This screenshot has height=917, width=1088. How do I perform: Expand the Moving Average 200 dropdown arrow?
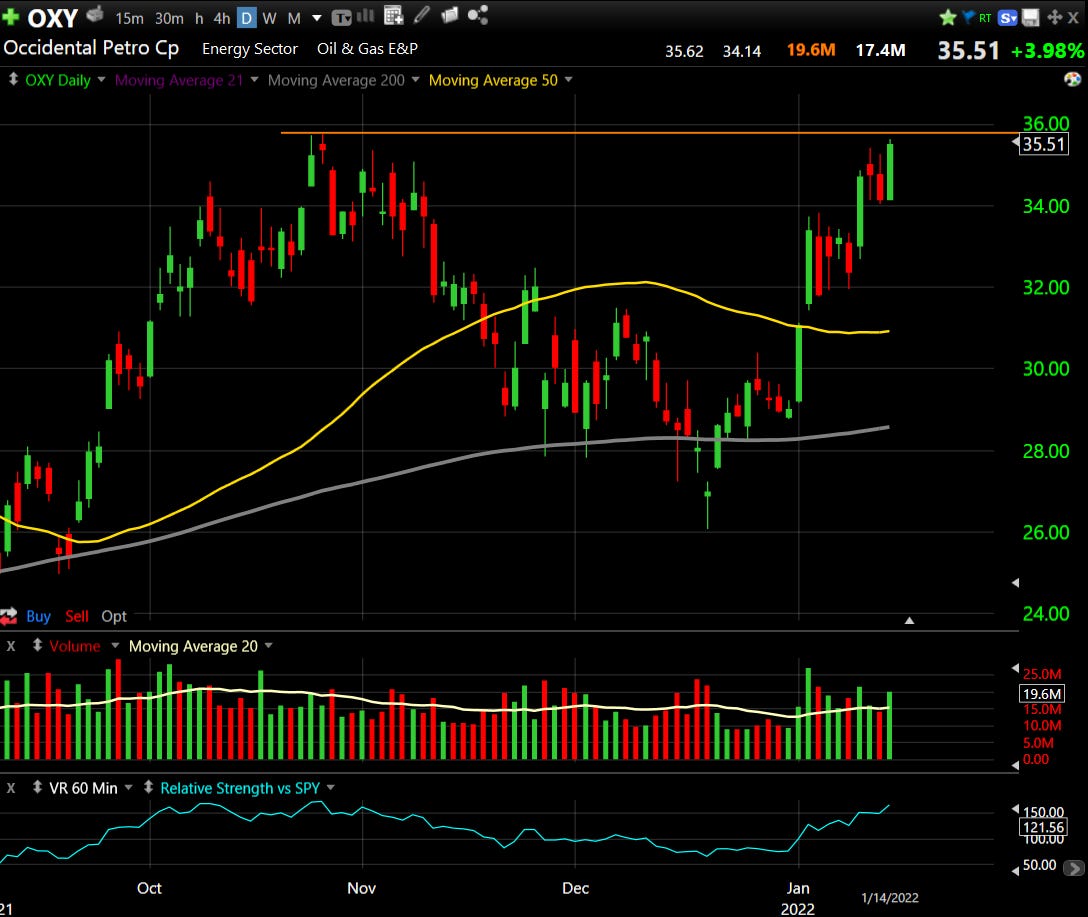coord(416,80)
